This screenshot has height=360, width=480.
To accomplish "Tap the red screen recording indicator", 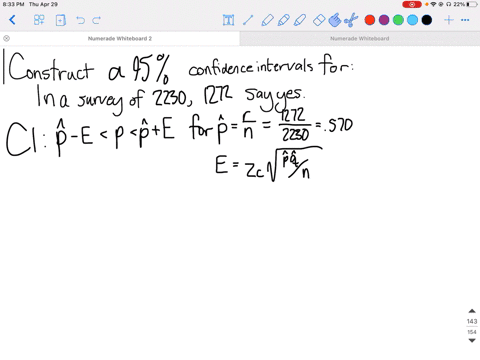I will tap(412, 4).
